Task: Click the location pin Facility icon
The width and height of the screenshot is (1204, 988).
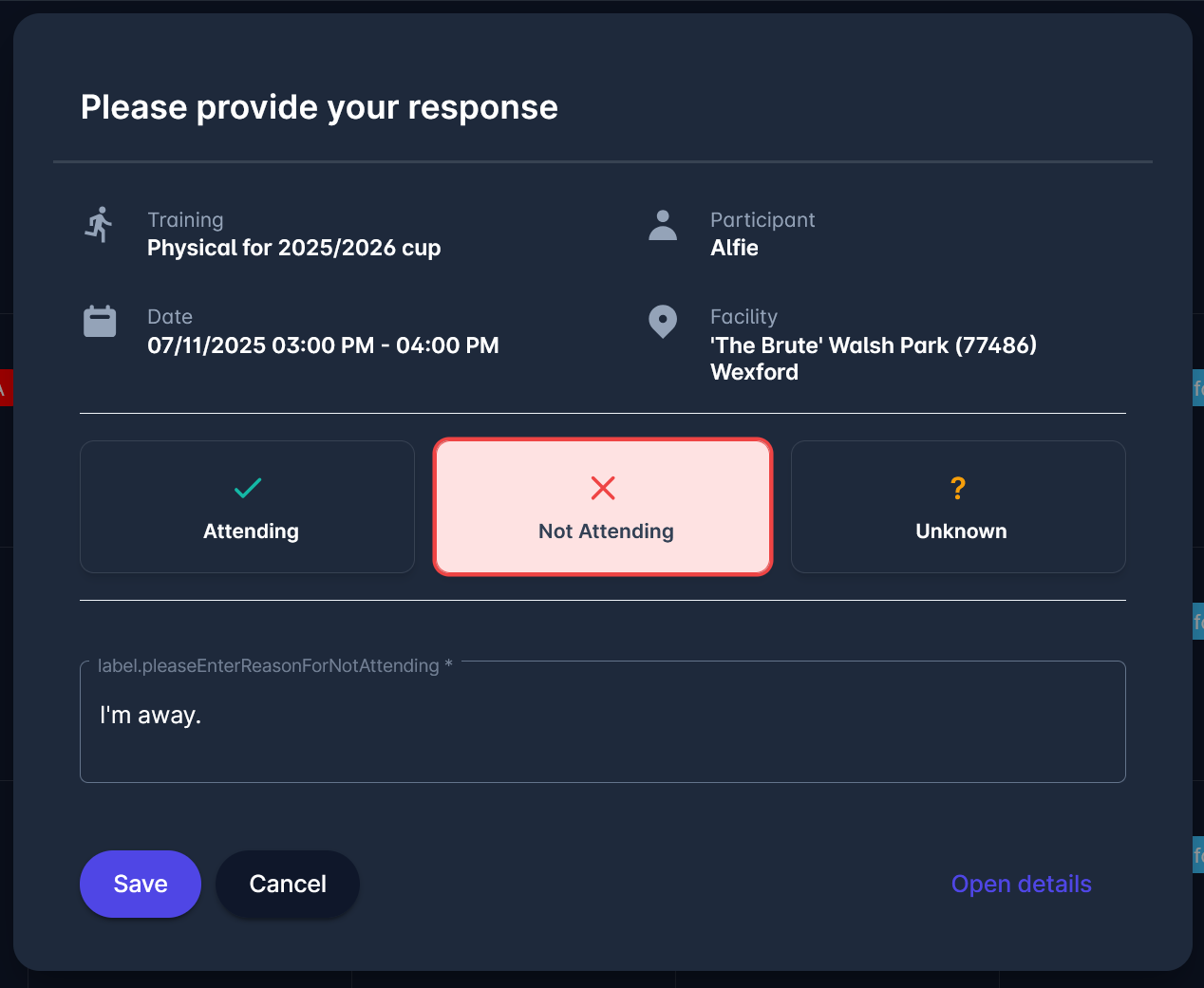Action: coord(662,323)
